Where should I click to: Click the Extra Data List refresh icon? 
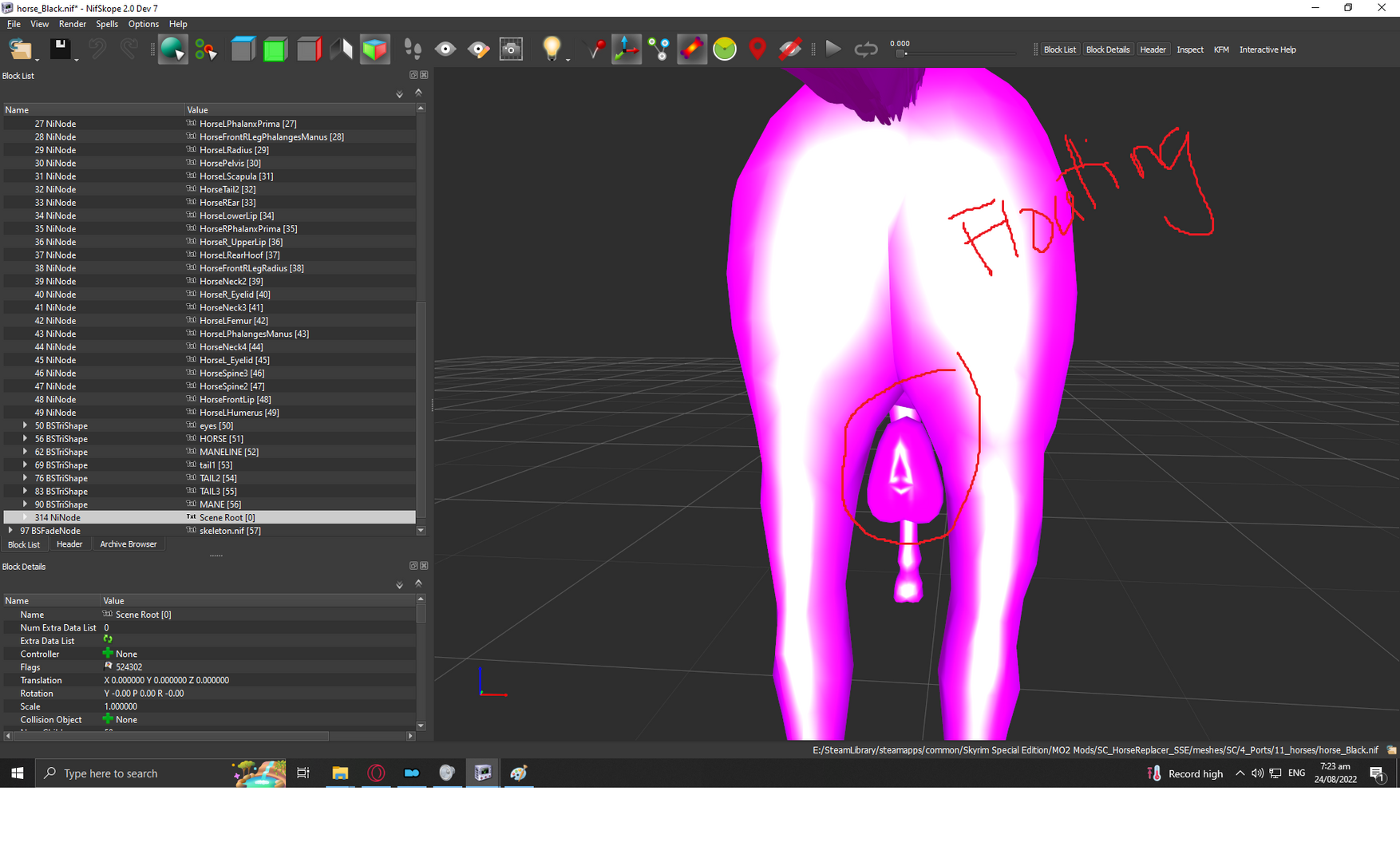click(108, 640)
